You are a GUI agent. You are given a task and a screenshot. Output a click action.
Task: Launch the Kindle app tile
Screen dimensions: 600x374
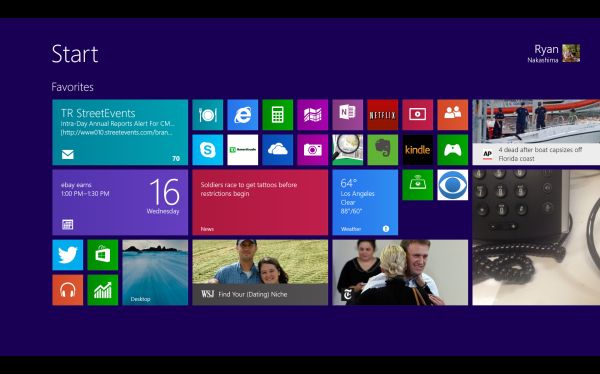pos(417,150)
